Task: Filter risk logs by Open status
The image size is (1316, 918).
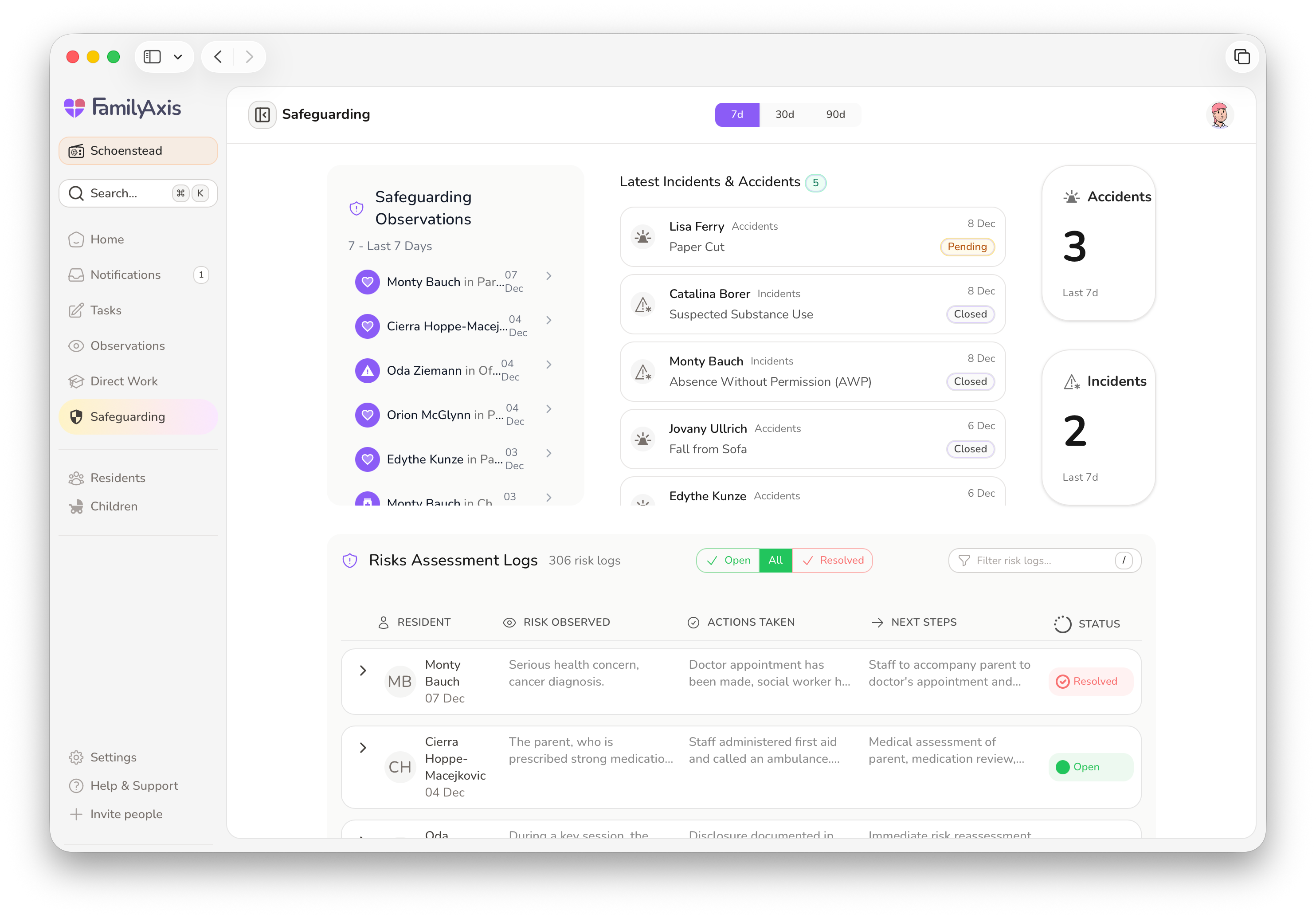Action: [728, 560]
